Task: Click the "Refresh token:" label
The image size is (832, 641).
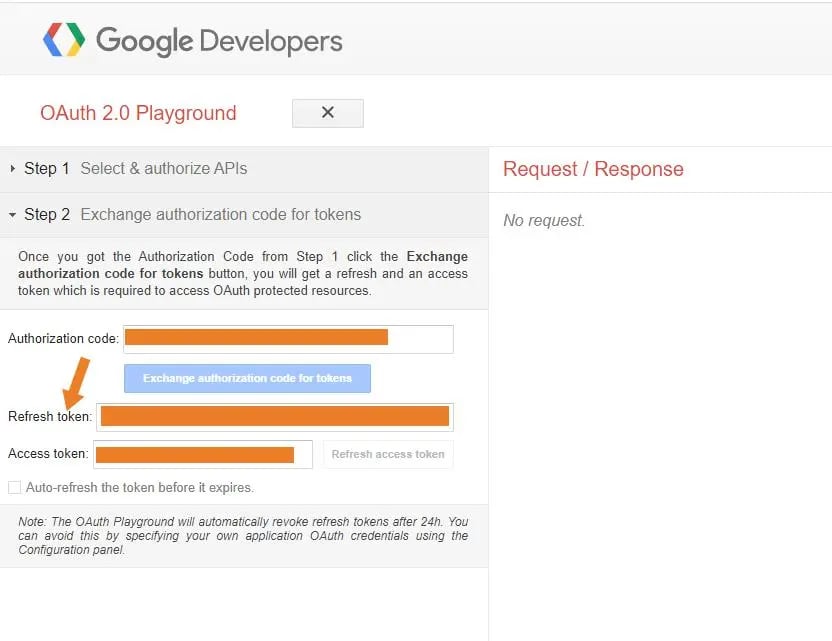Action: click(x=50, y=417)
